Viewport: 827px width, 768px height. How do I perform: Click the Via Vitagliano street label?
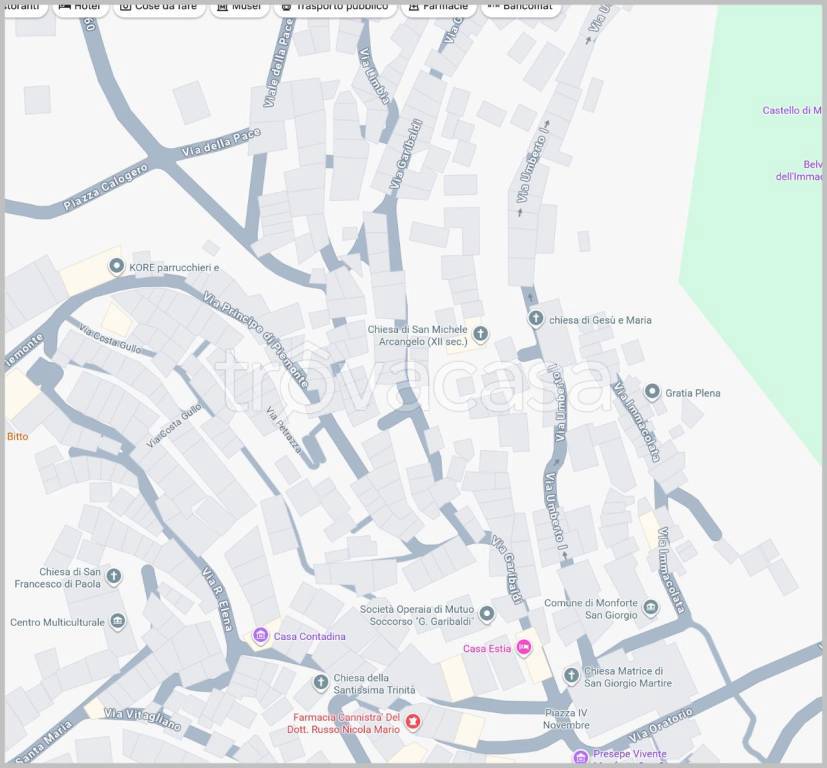[x=142, y=719]
